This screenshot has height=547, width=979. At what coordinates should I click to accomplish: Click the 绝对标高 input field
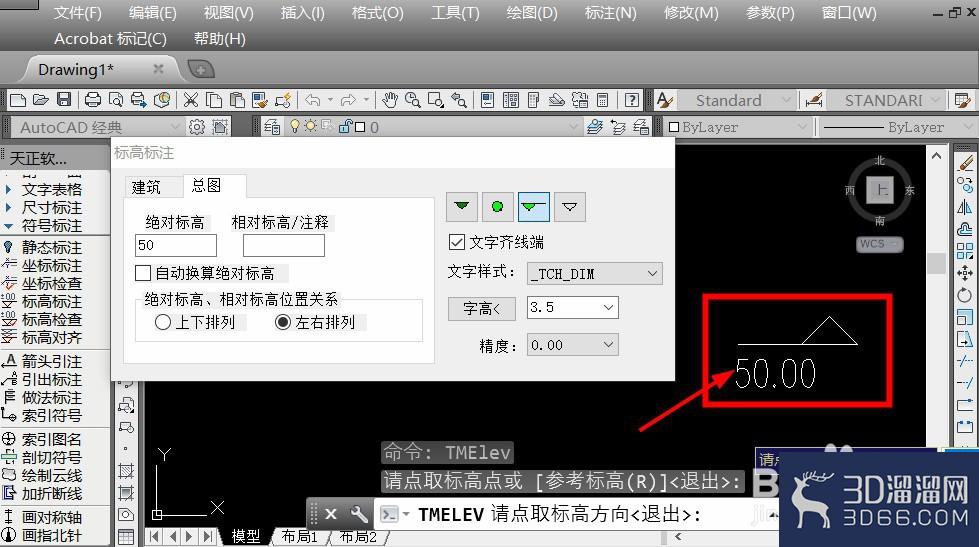click(175, 245)
